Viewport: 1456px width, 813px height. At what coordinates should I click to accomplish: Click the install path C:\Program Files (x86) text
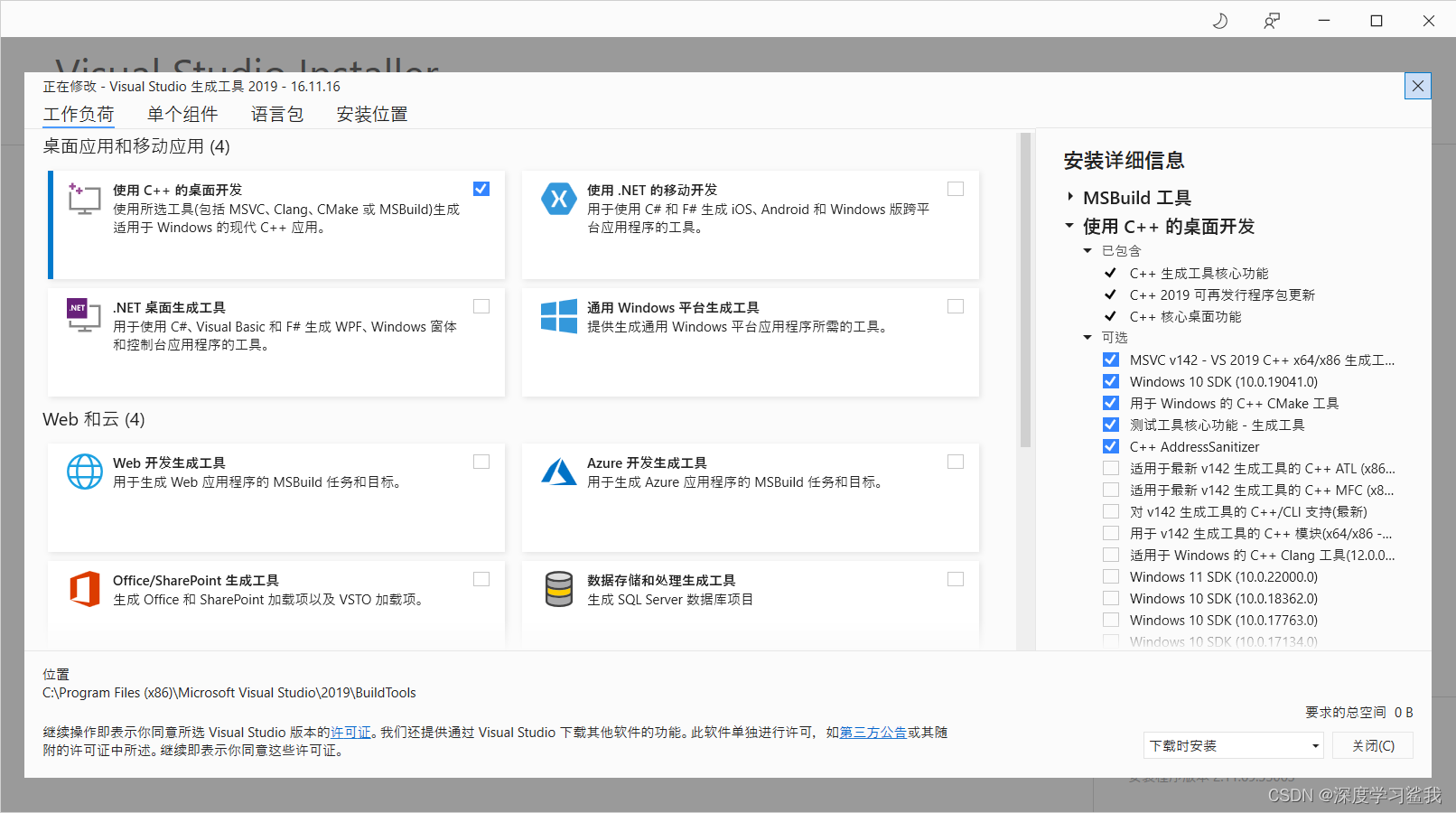click(x=229, y=693)
